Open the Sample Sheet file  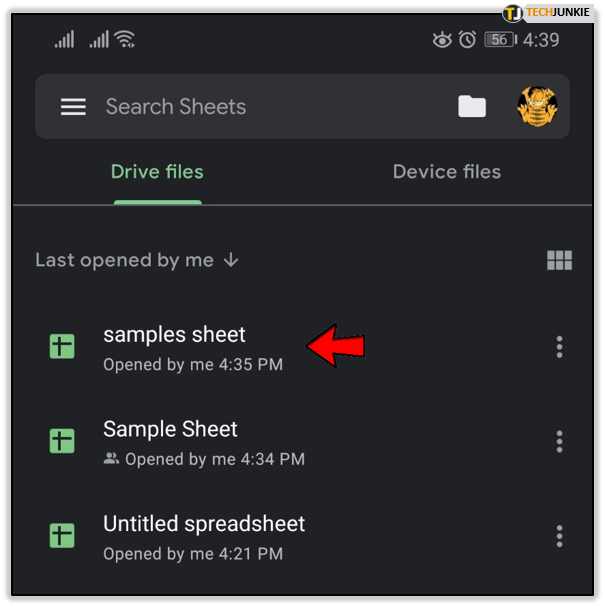click(x=170, y=430)
